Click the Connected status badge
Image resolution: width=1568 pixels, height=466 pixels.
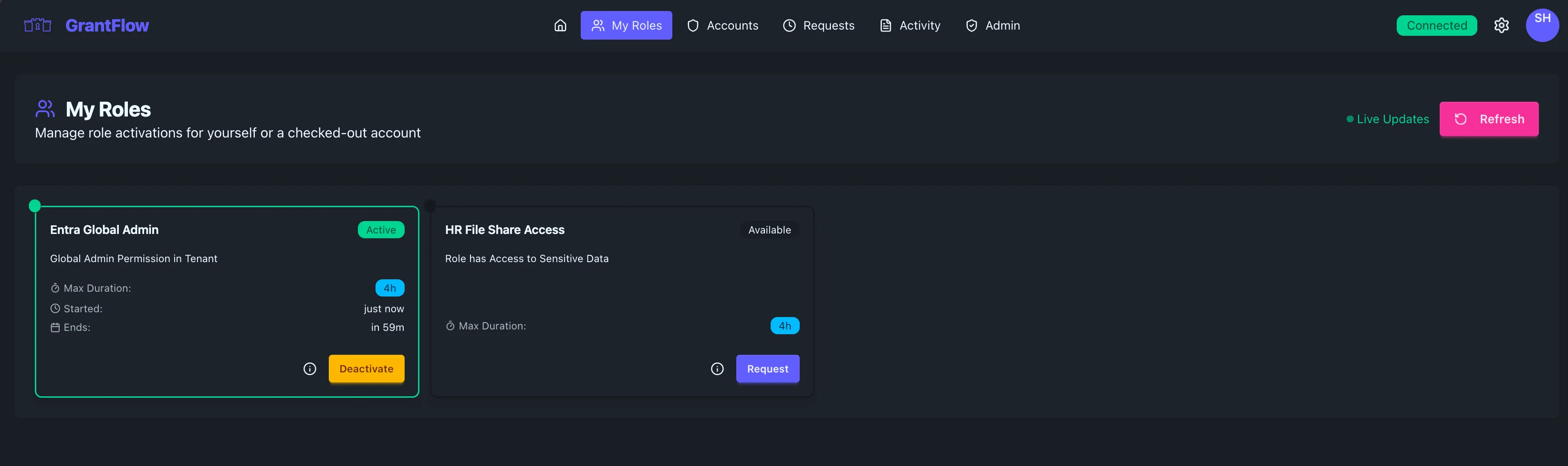pyautogui.click(x=1436, y=25)
